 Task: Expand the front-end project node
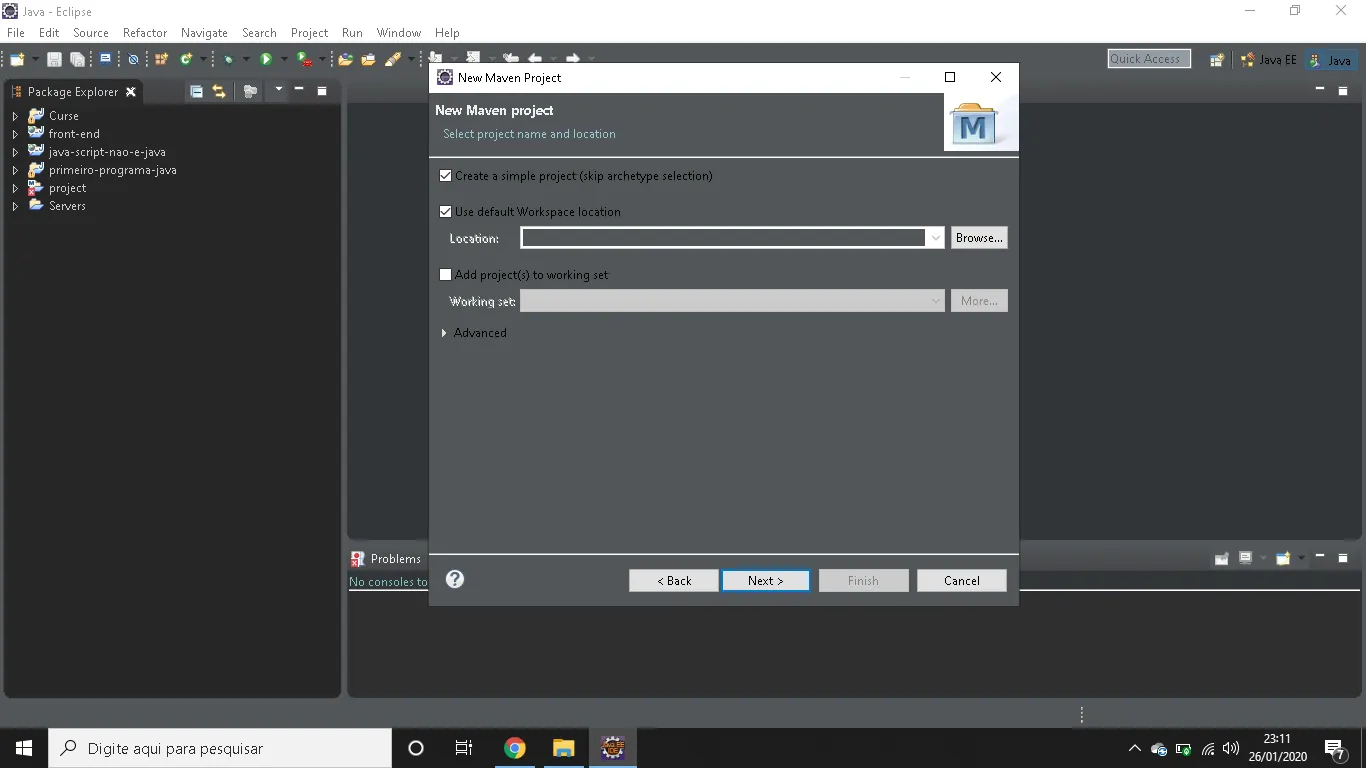click(x=15, y=134)
